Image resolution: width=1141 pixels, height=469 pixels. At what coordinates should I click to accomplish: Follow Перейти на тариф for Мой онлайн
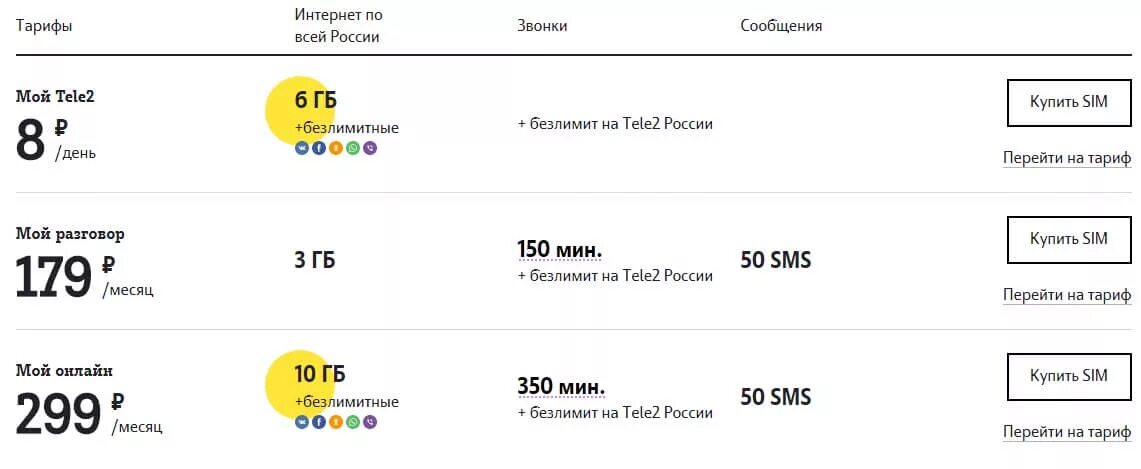click(x=1067, y=432)
